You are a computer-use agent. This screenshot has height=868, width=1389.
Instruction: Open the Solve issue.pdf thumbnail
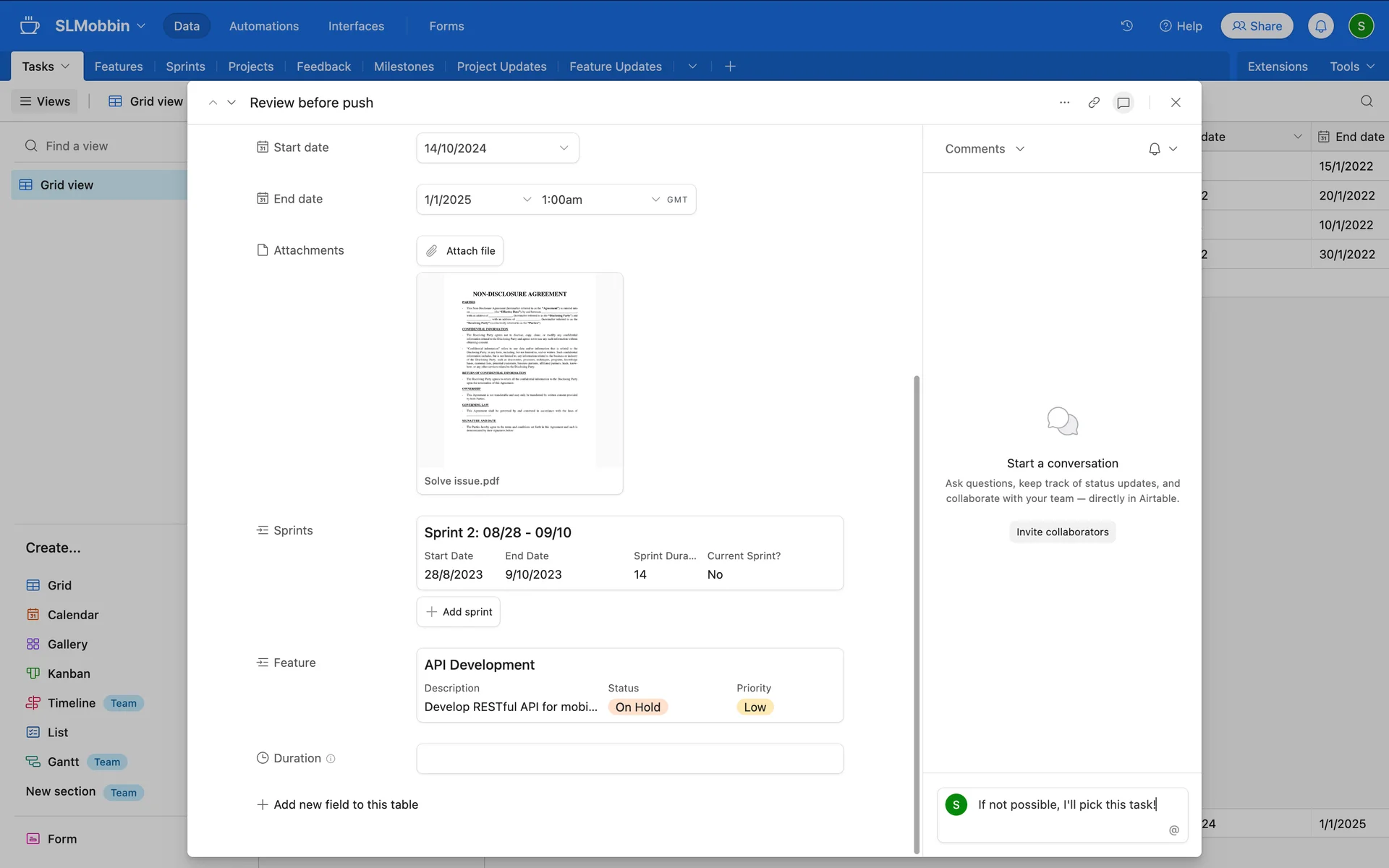coord(519,370)
